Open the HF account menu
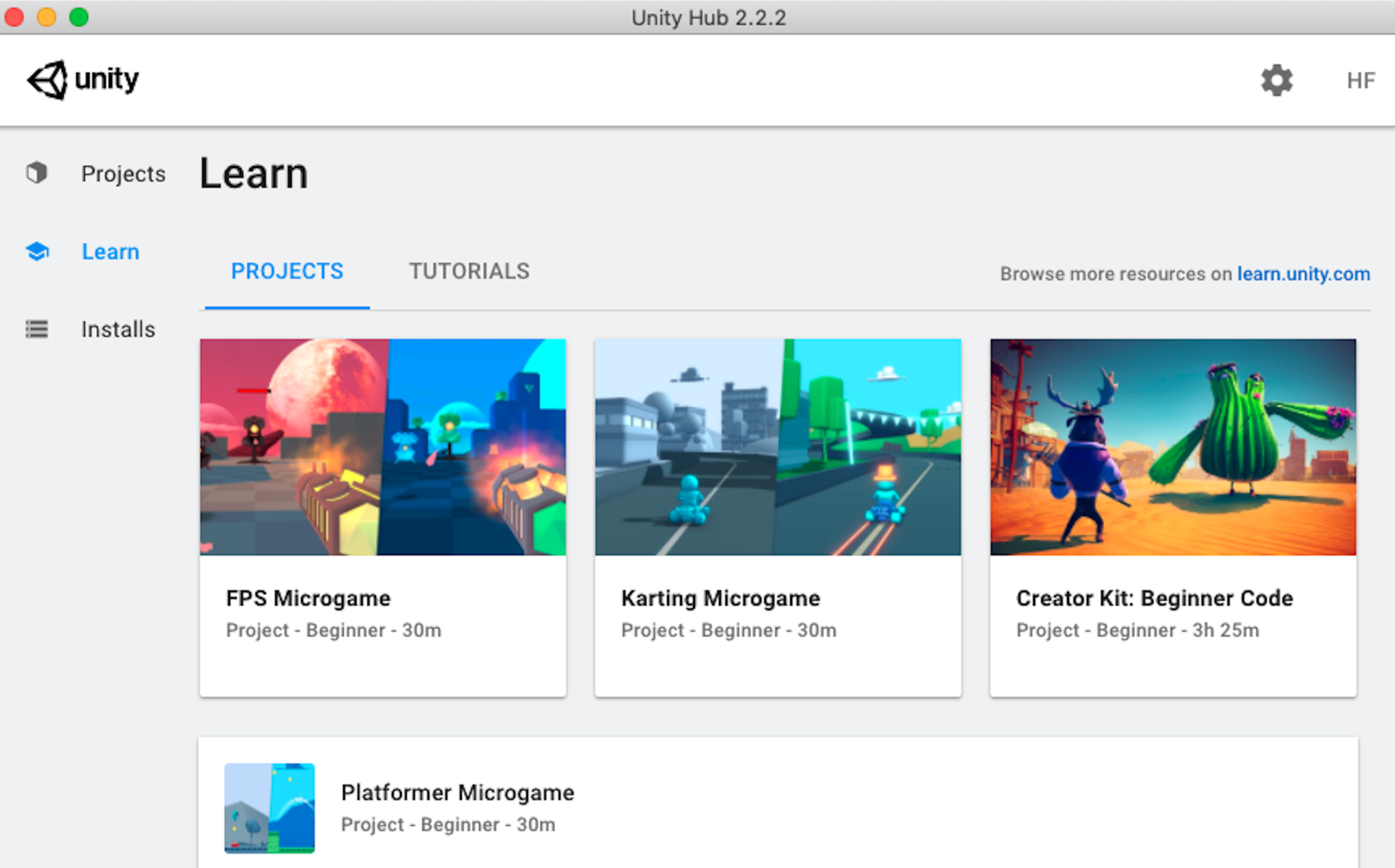 (1361, 80)
